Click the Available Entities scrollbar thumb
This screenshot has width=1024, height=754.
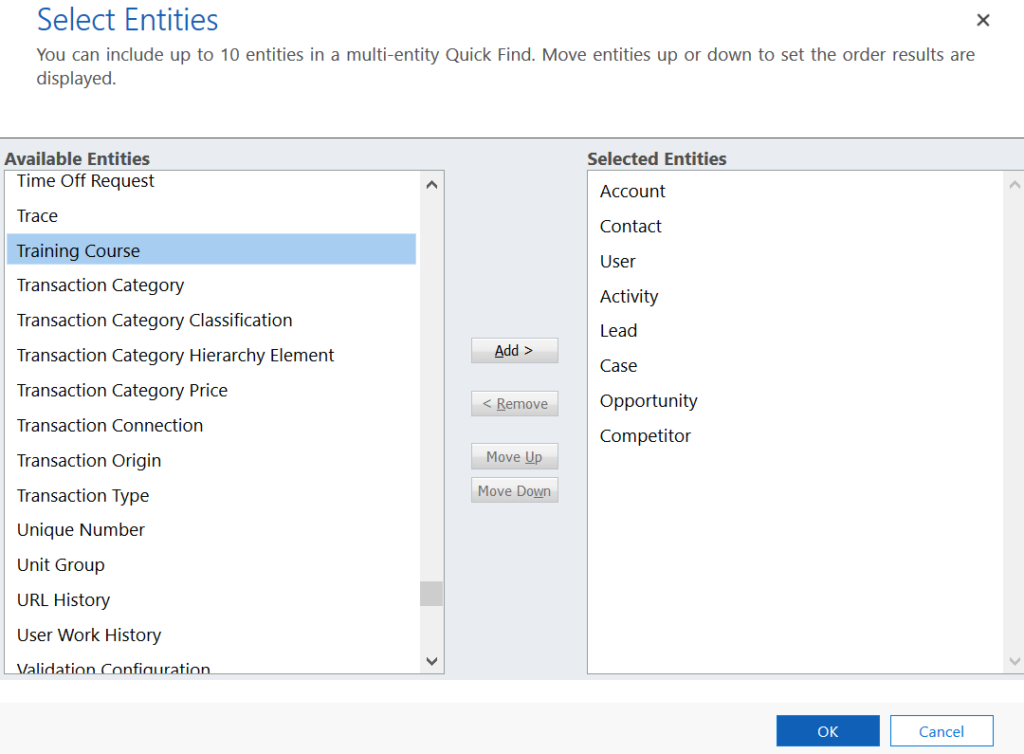[x=431, y=593]
